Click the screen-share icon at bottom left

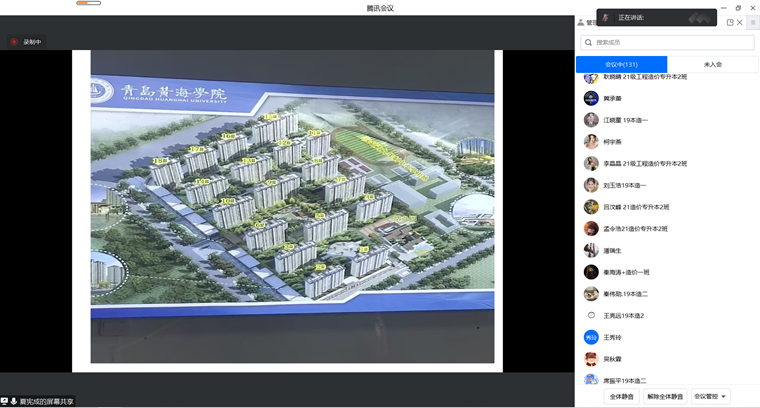(x=4, y=401)
